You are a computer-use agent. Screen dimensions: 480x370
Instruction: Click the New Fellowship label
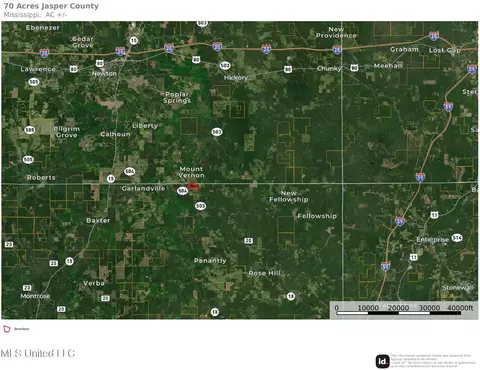289,196
